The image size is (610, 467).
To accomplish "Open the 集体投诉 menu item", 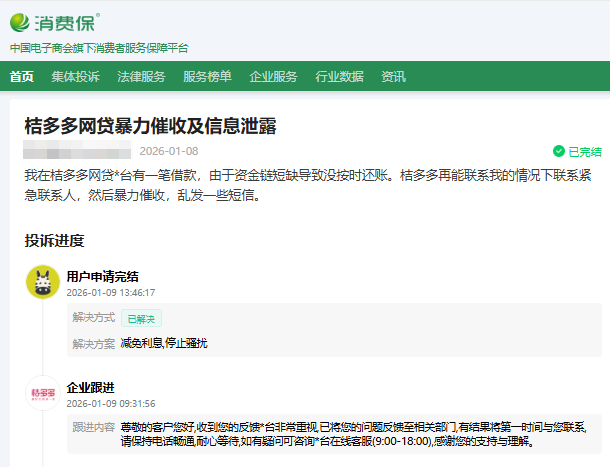I will 76,77.
